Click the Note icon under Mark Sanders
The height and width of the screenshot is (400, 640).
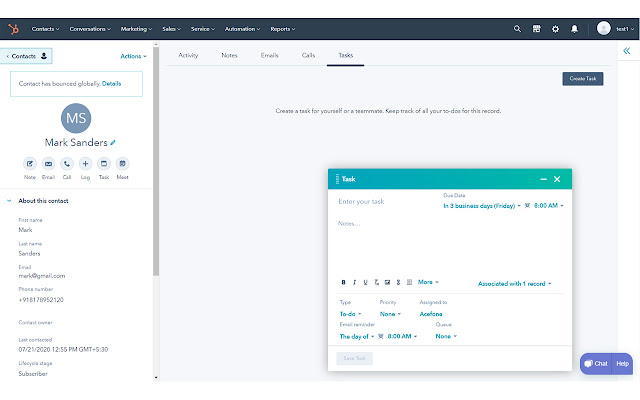[30, 164]
